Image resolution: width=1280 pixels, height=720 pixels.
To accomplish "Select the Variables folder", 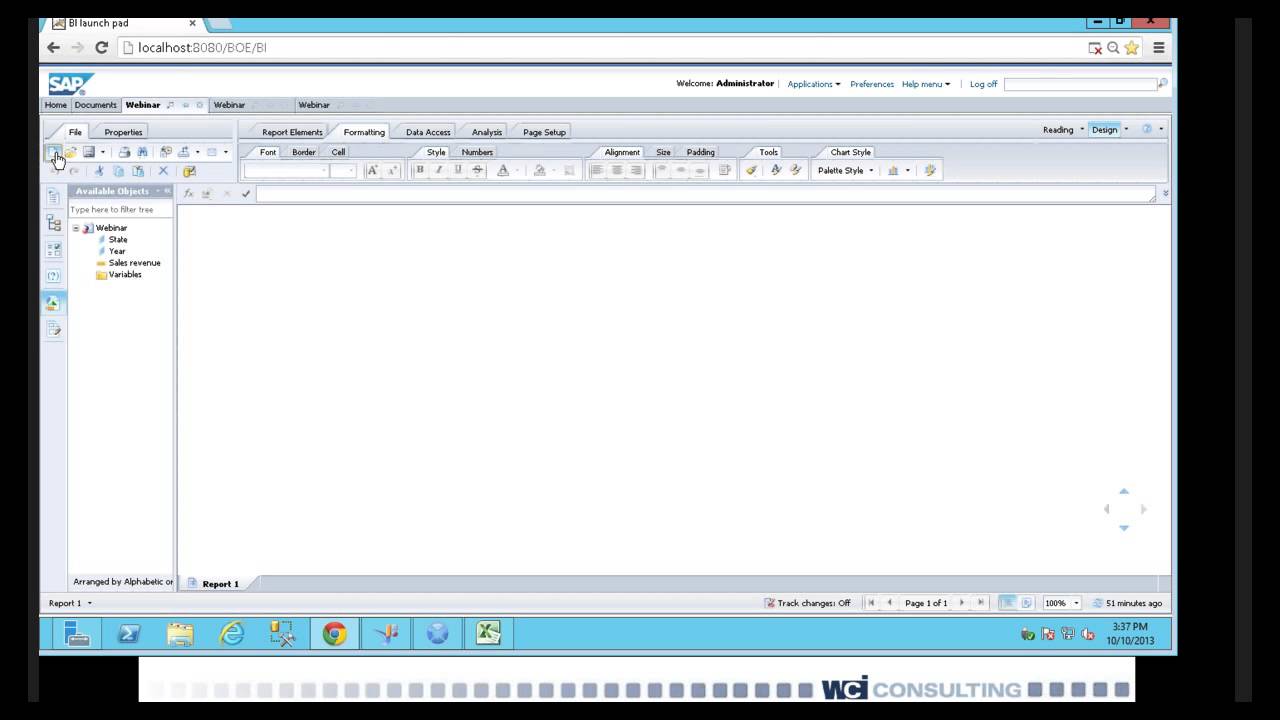I will click(x=118, y=275).
